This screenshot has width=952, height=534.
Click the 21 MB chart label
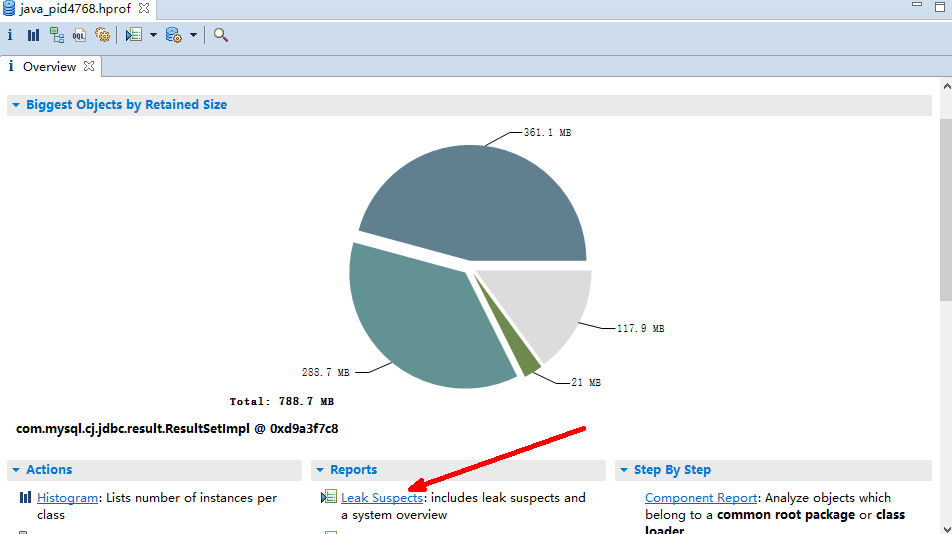pyautogui.click(x=586, y=382)
